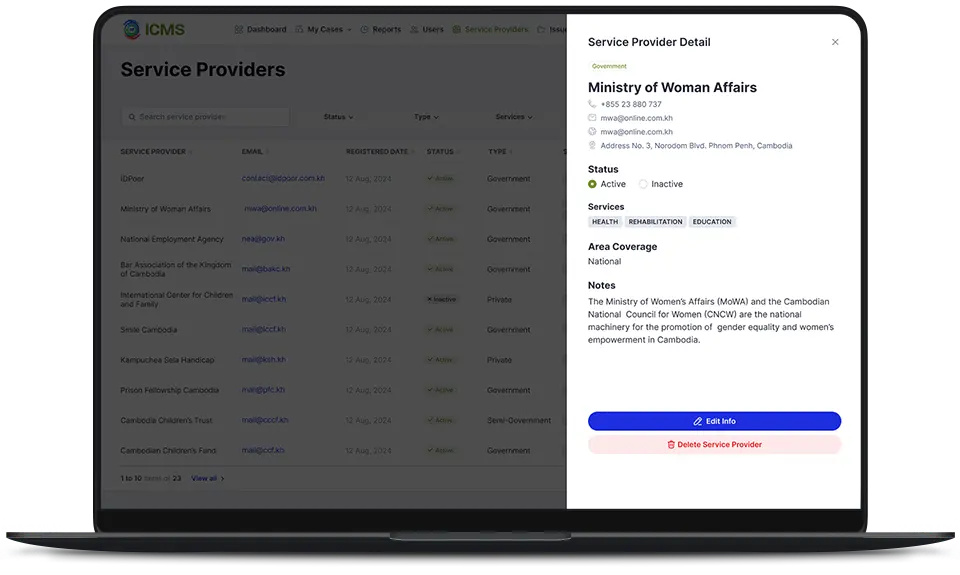Select the Active status radio button
Screen dimensions: 960x575
(593, 184)
